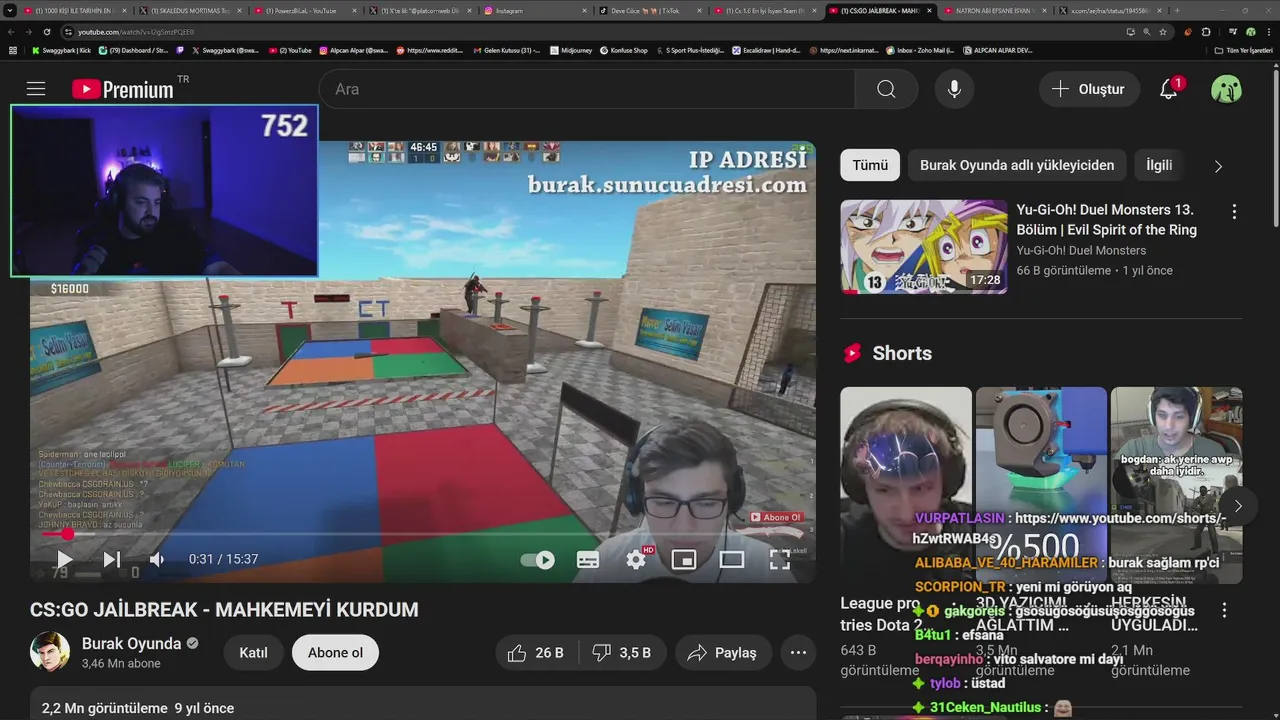Open the Swaggybark | Kick bookmark

[x=61, y=50]
